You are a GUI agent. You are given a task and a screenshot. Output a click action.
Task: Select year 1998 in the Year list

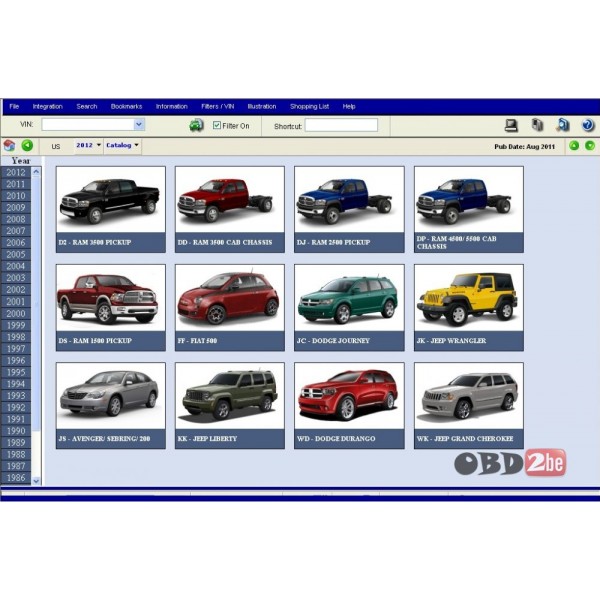coord(16,337)
